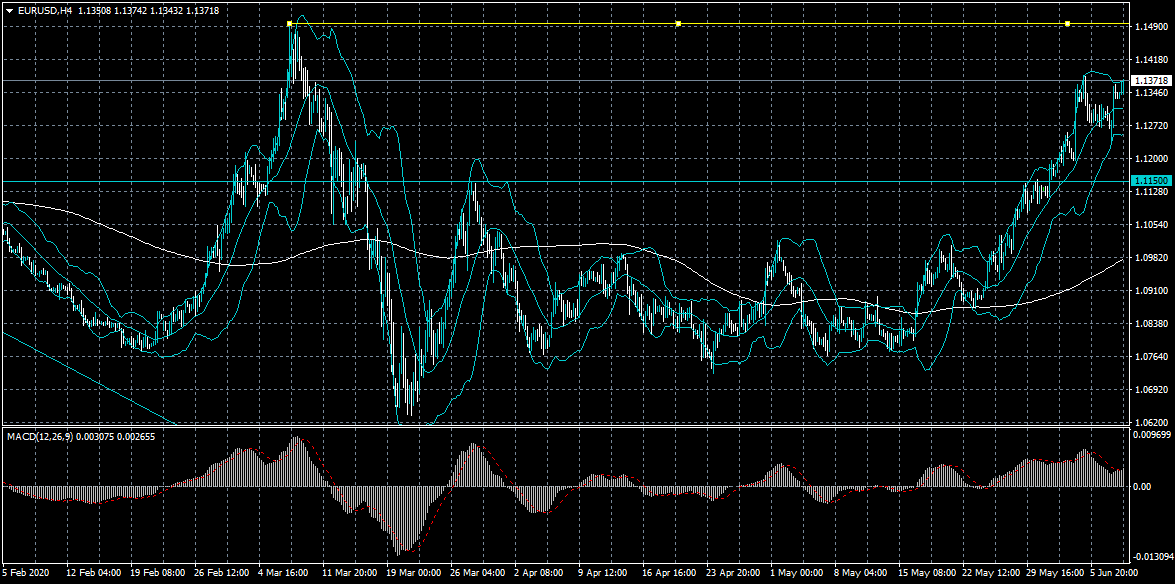
Task: Click the 19 Mar 00:00 time label
Action: [414, 574]
